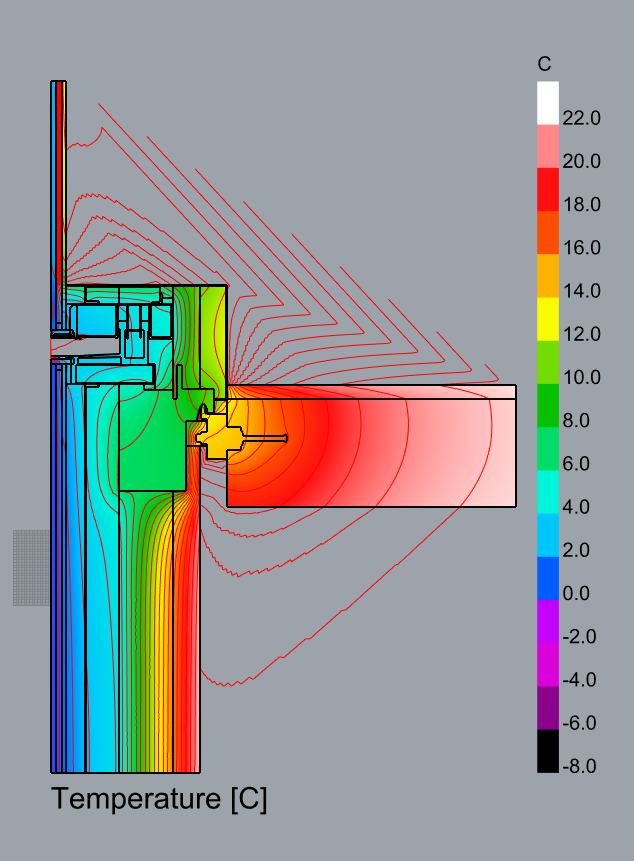Choose the magenta -4 to -2 legend swatch

click(x=548, y=664)
